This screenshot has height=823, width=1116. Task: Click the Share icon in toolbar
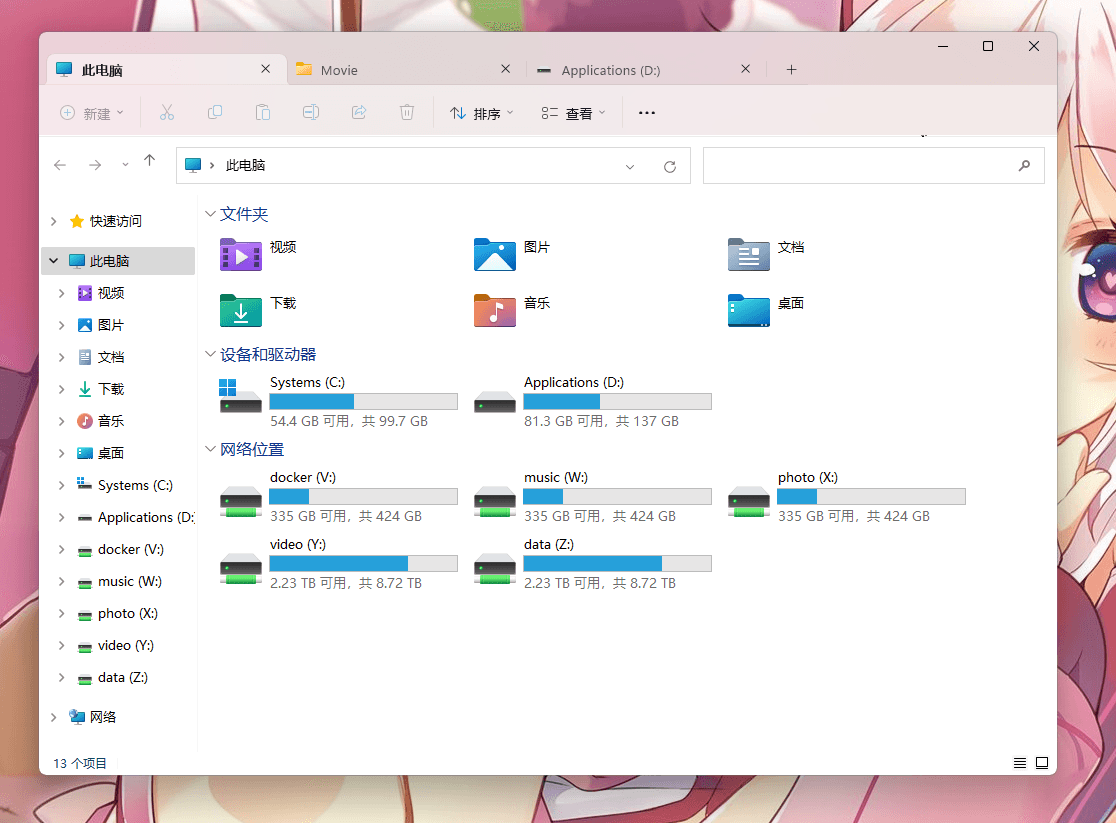pos(359,113)
